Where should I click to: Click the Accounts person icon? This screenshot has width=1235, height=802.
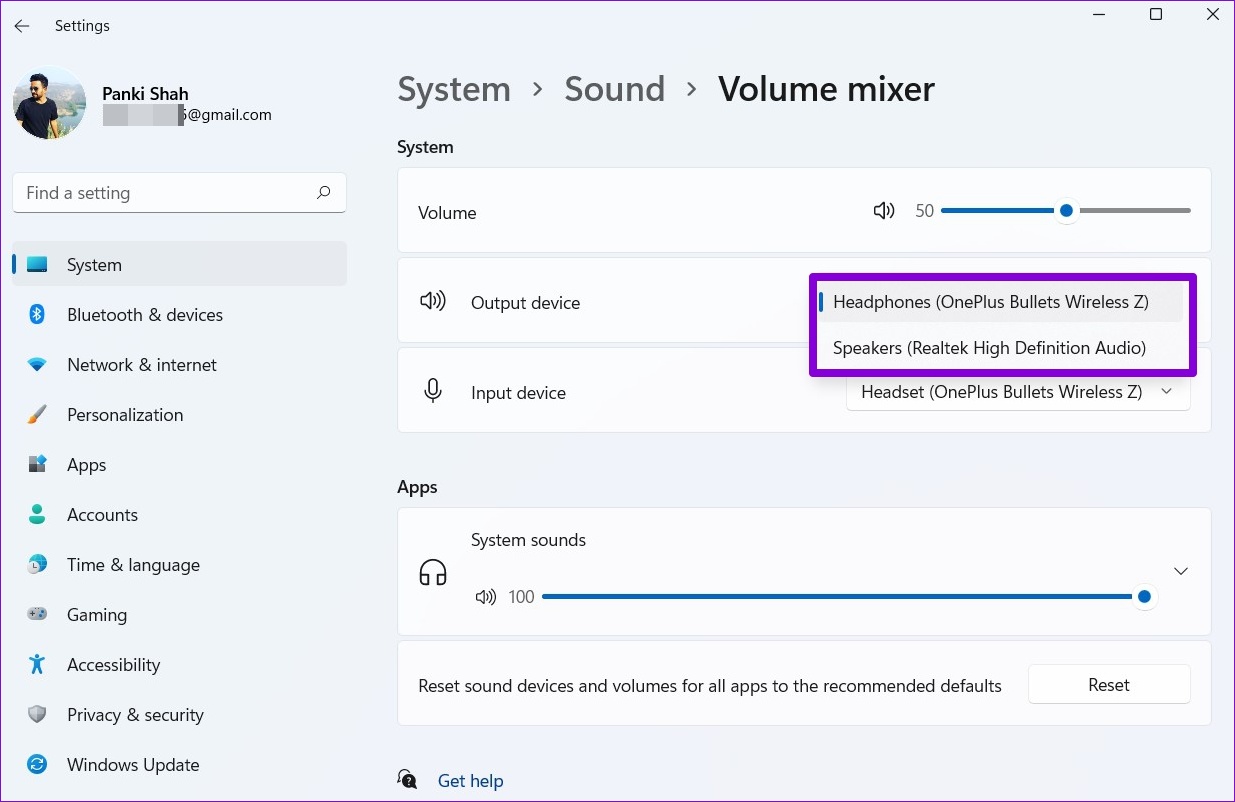(x=37, y=515)
